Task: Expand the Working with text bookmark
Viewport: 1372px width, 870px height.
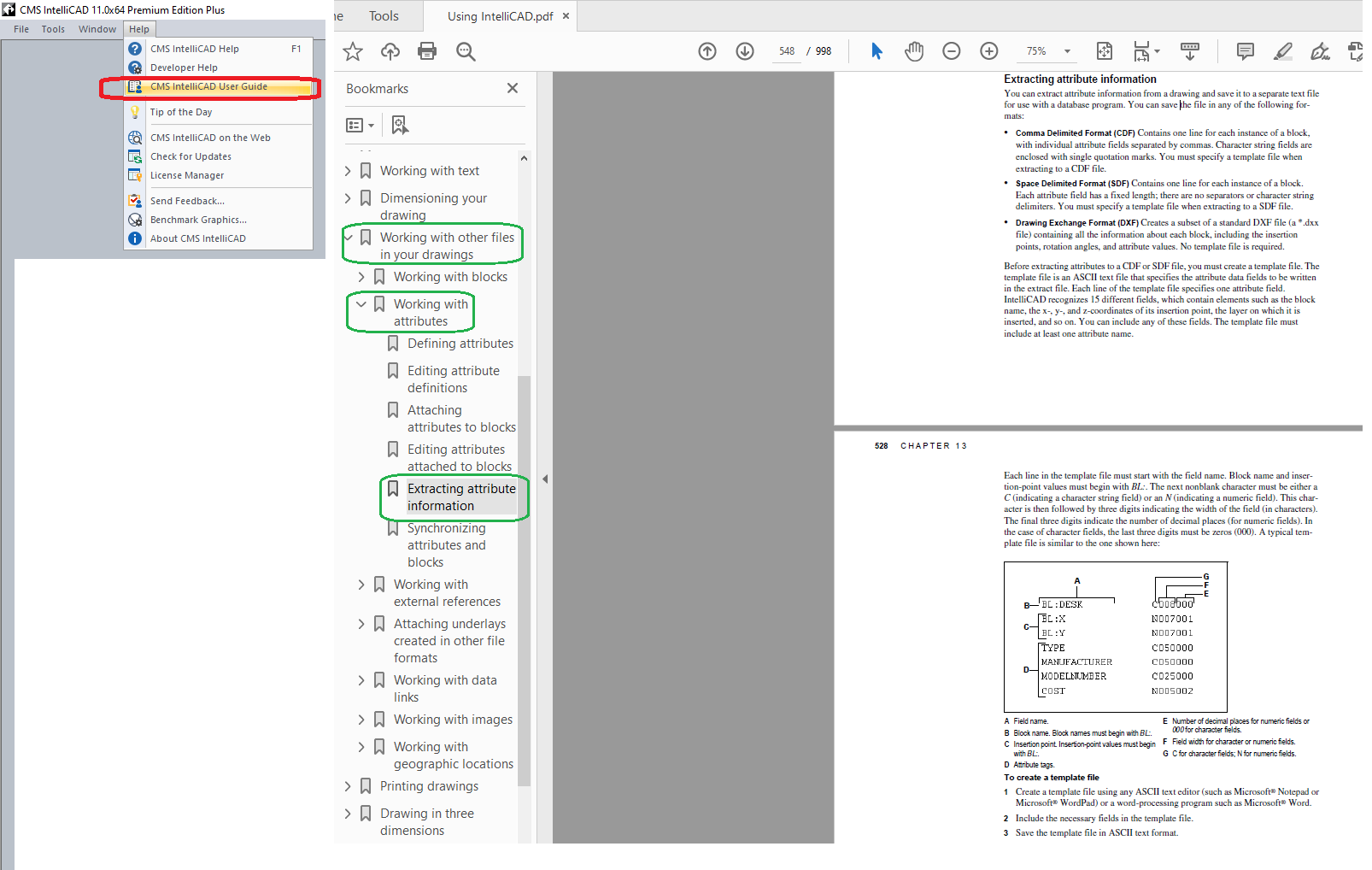Action: (x=348, y=171)
